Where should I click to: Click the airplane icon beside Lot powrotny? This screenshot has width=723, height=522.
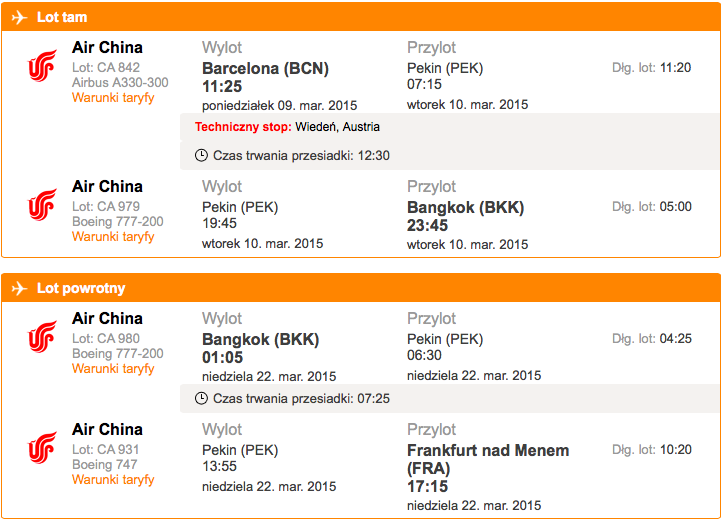pyautogui.click(x=19, y=289)
